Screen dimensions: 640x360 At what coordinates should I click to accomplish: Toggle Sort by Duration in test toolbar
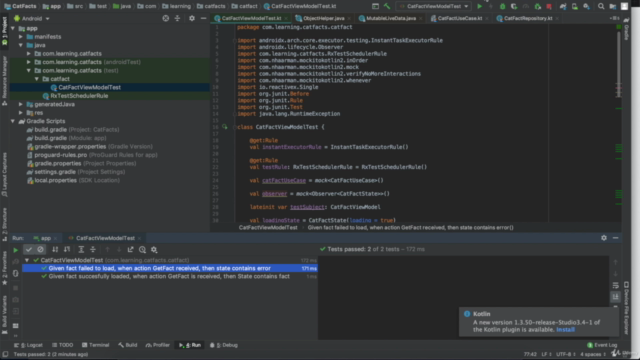point(67,249)
